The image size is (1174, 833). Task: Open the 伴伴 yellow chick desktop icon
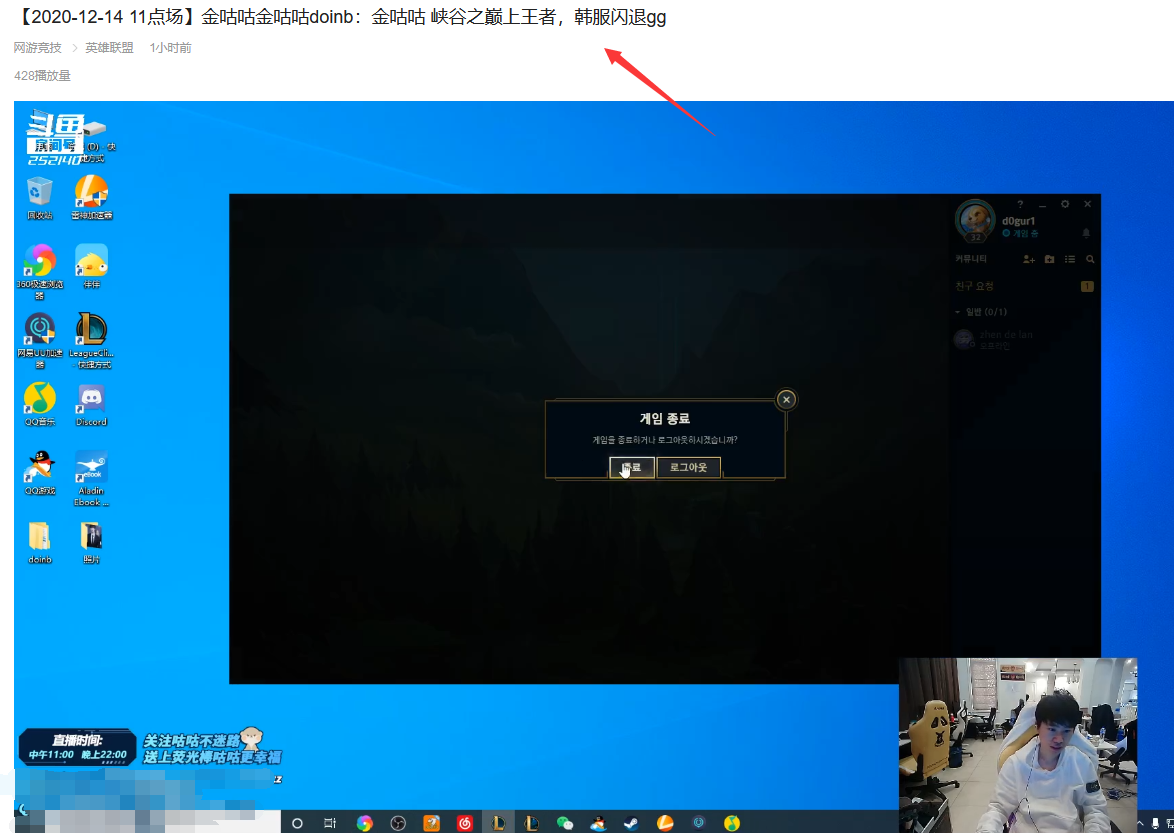tap(91, 266)
